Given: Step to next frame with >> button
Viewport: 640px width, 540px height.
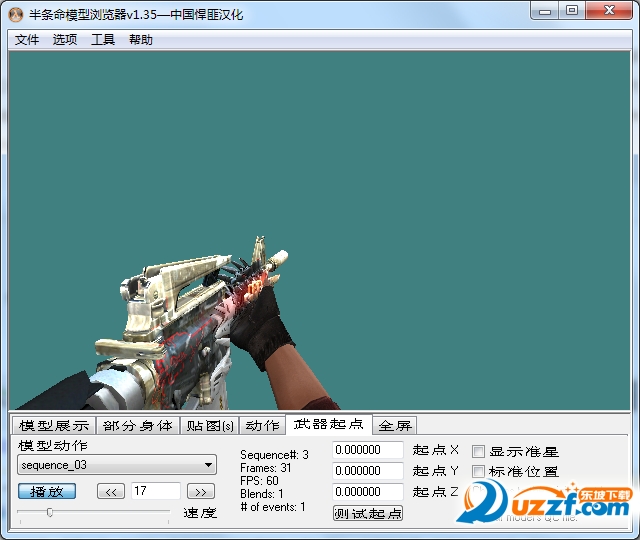Looking at the screenshot, I should [x=200, y=491].
